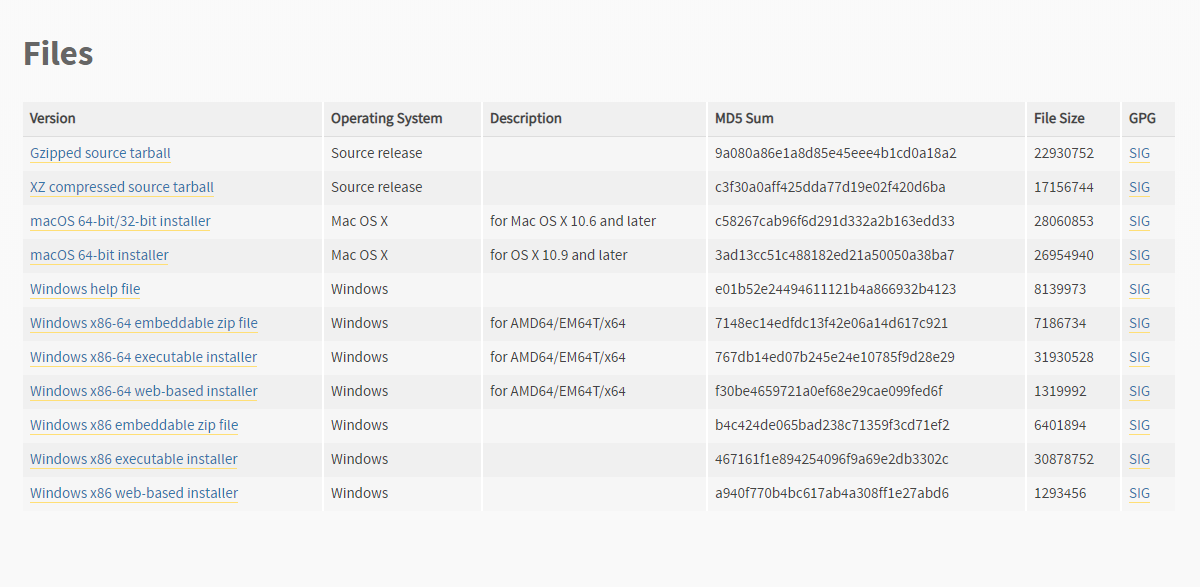Download the XZ compressed source tarball
1200x587 pixels.
click(122, 187)
